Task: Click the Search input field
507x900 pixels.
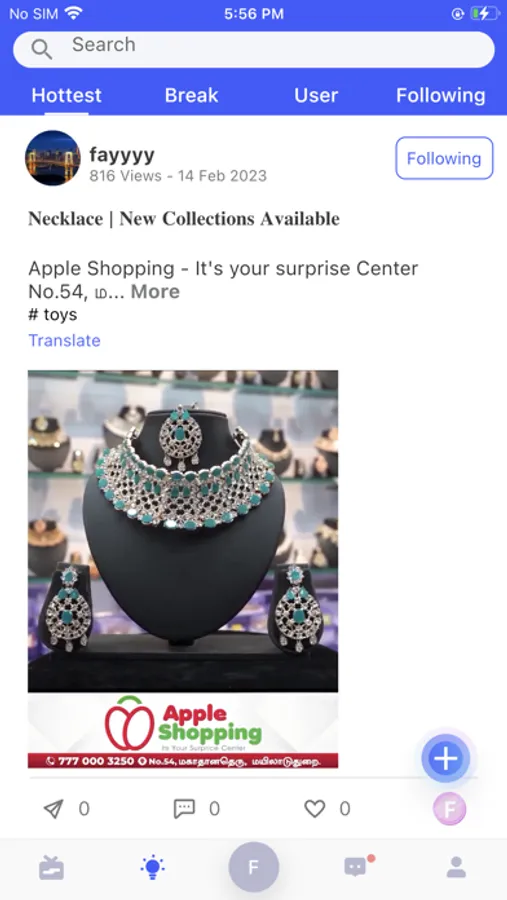Action: (x=253, y=49)
